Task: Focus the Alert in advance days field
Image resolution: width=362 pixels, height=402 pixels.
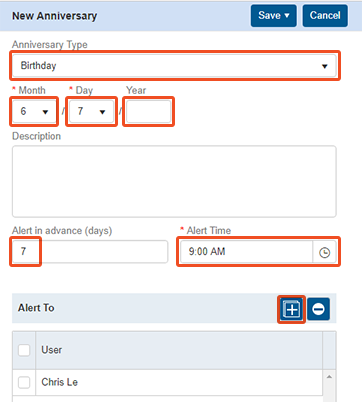Action: click(90, 252)
